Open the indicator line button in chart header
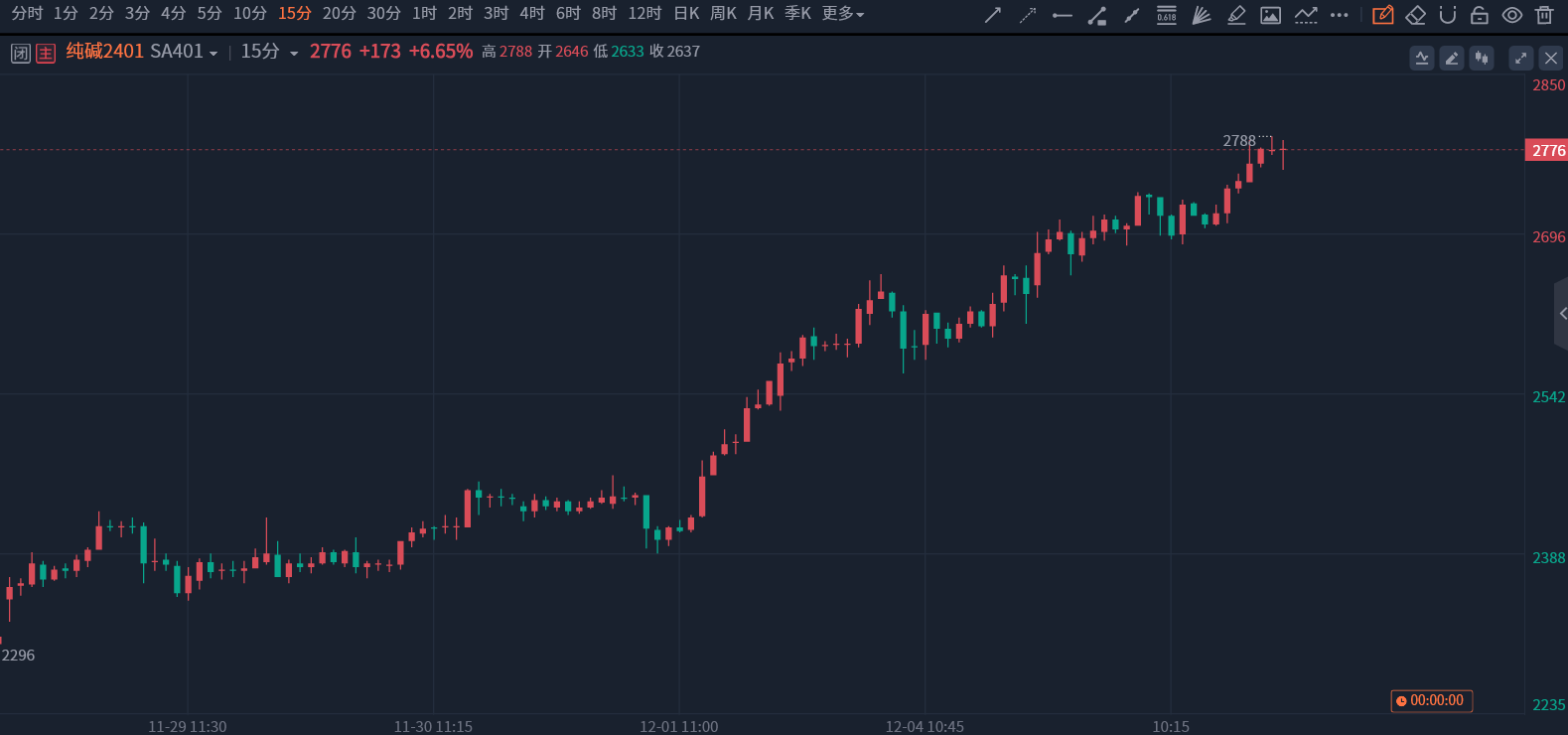Image resolution: width=1568 pixels, height=735 pixels. [1422, 59]
